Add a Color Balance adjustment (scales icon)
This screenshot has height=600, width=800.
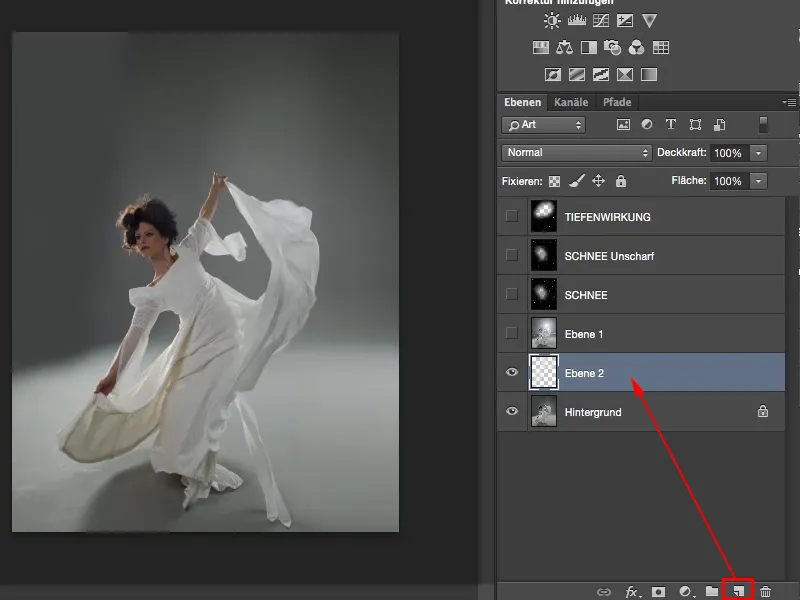(564, 47)
